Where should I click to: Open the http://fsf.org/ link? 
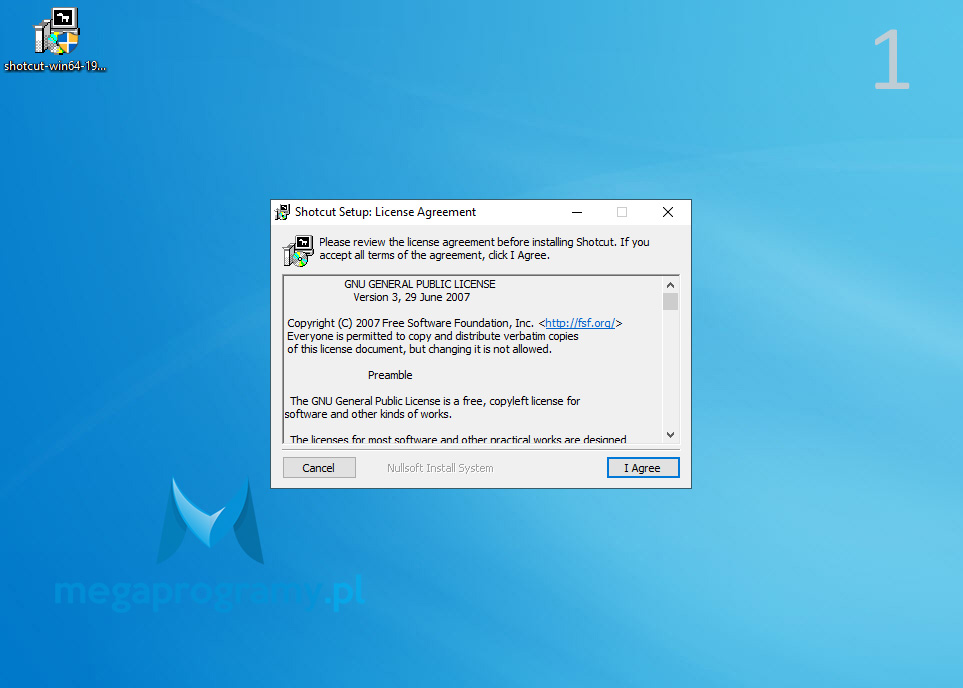(x=580, y=323)
